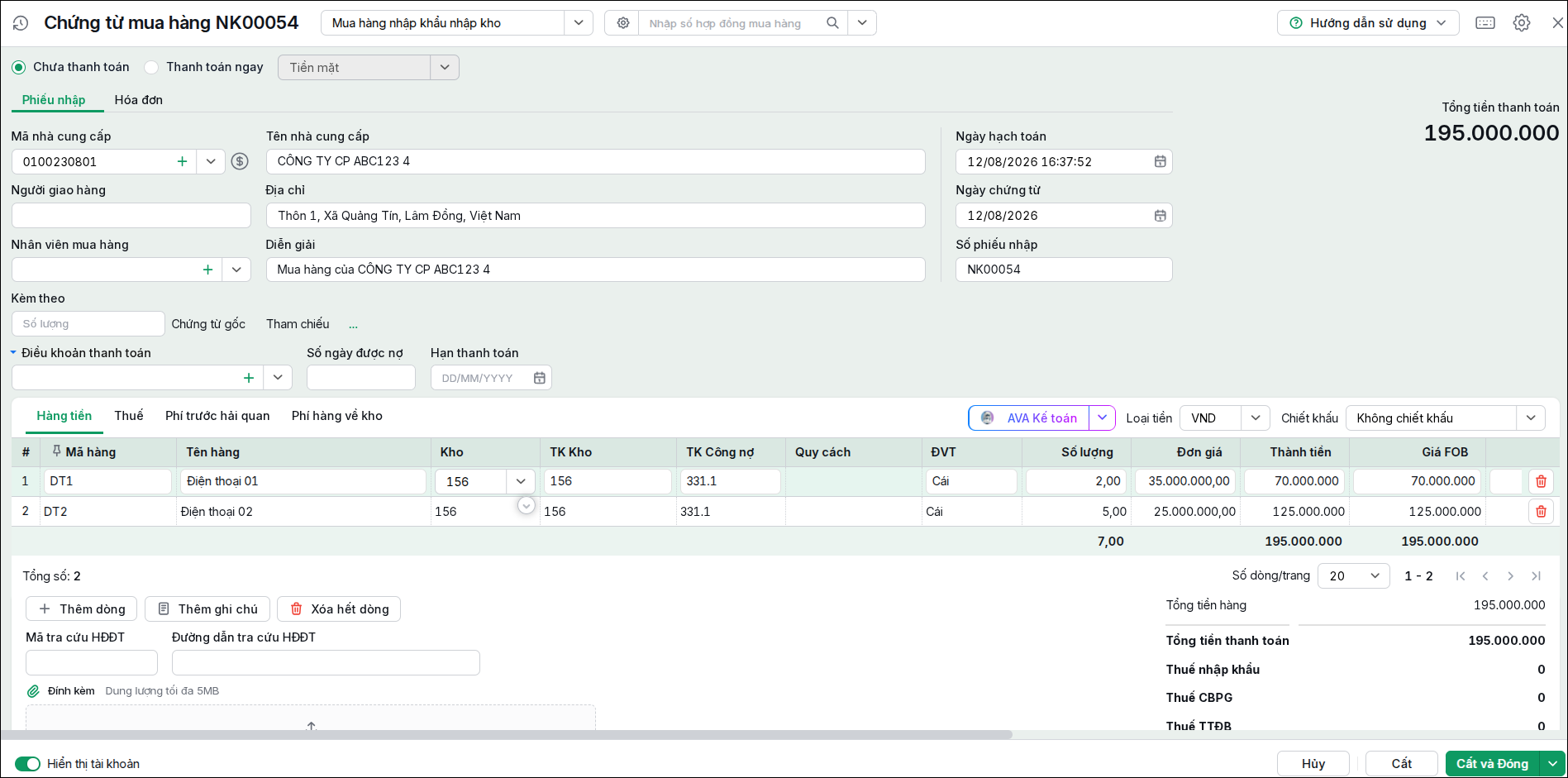Click the supplier debt dollar icon
1568x778 pixels.
[240, 161]
